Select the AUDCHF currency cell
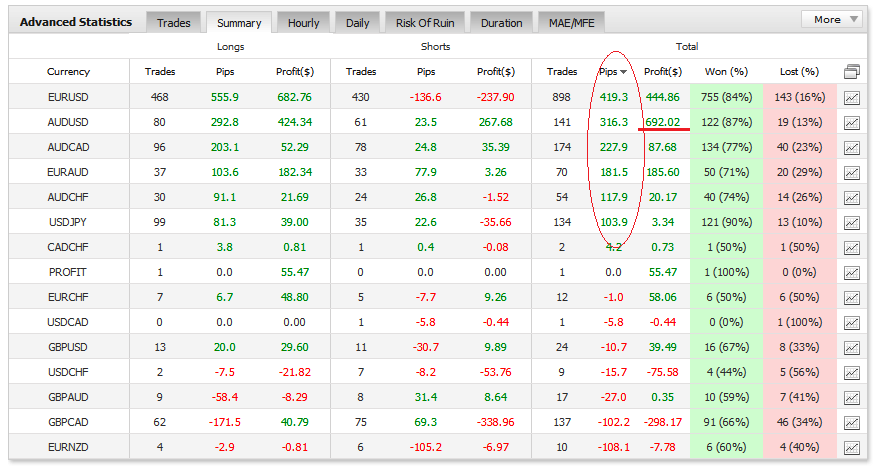 [x=68, y=197]
